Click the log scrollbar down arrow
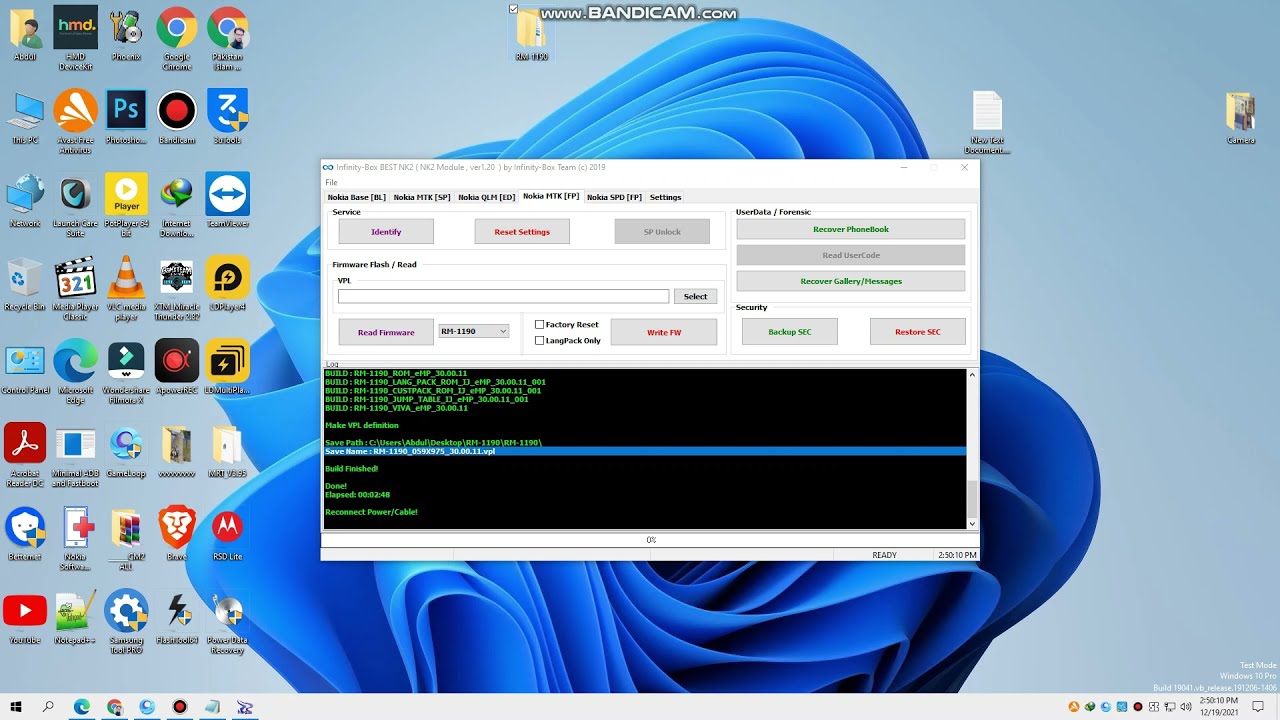This screenshot has width=1280, height=720. (x=972, y=523)
